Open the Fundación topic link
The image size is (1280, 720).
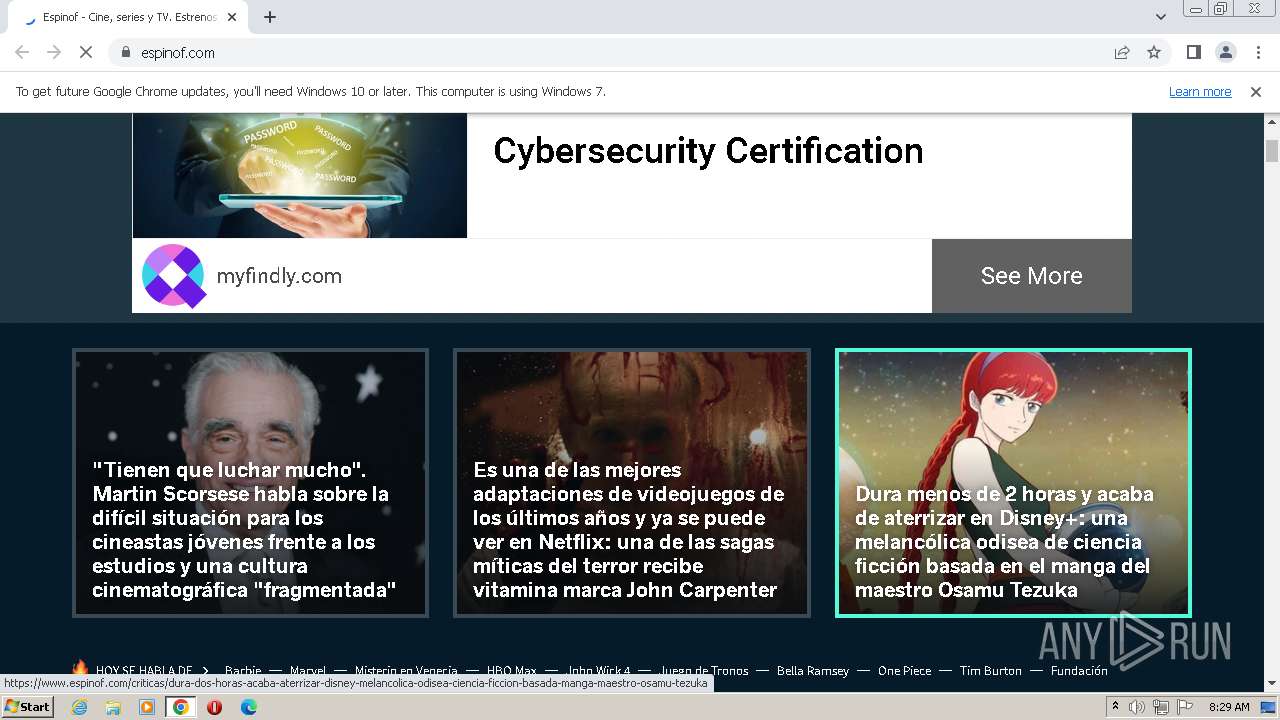(1079, 671)
